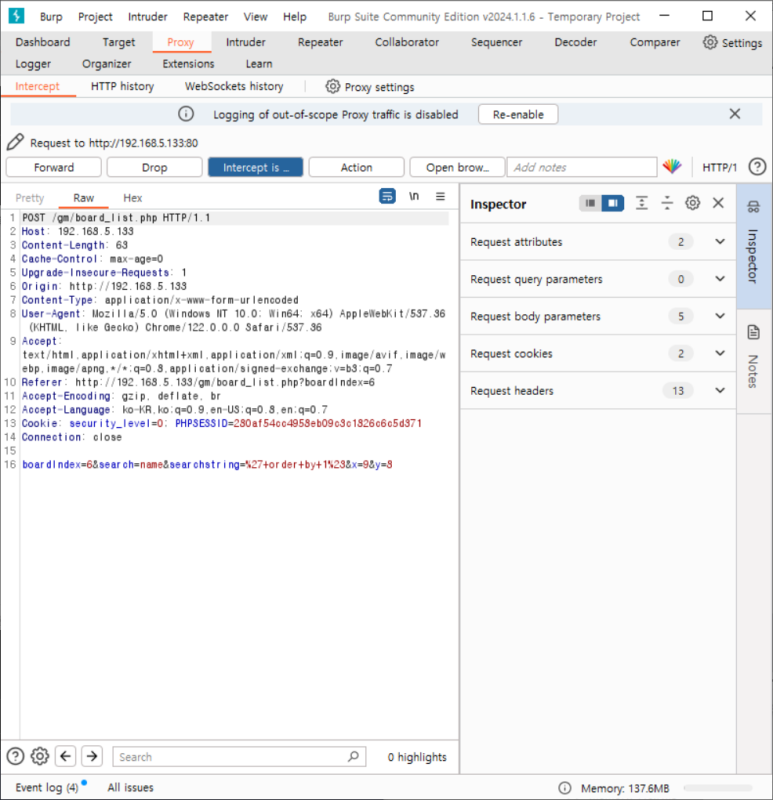This screenshot has width=773, height=800.
Task: Switch Inspector to side-by-side layout view
Action: coord(613,203)
